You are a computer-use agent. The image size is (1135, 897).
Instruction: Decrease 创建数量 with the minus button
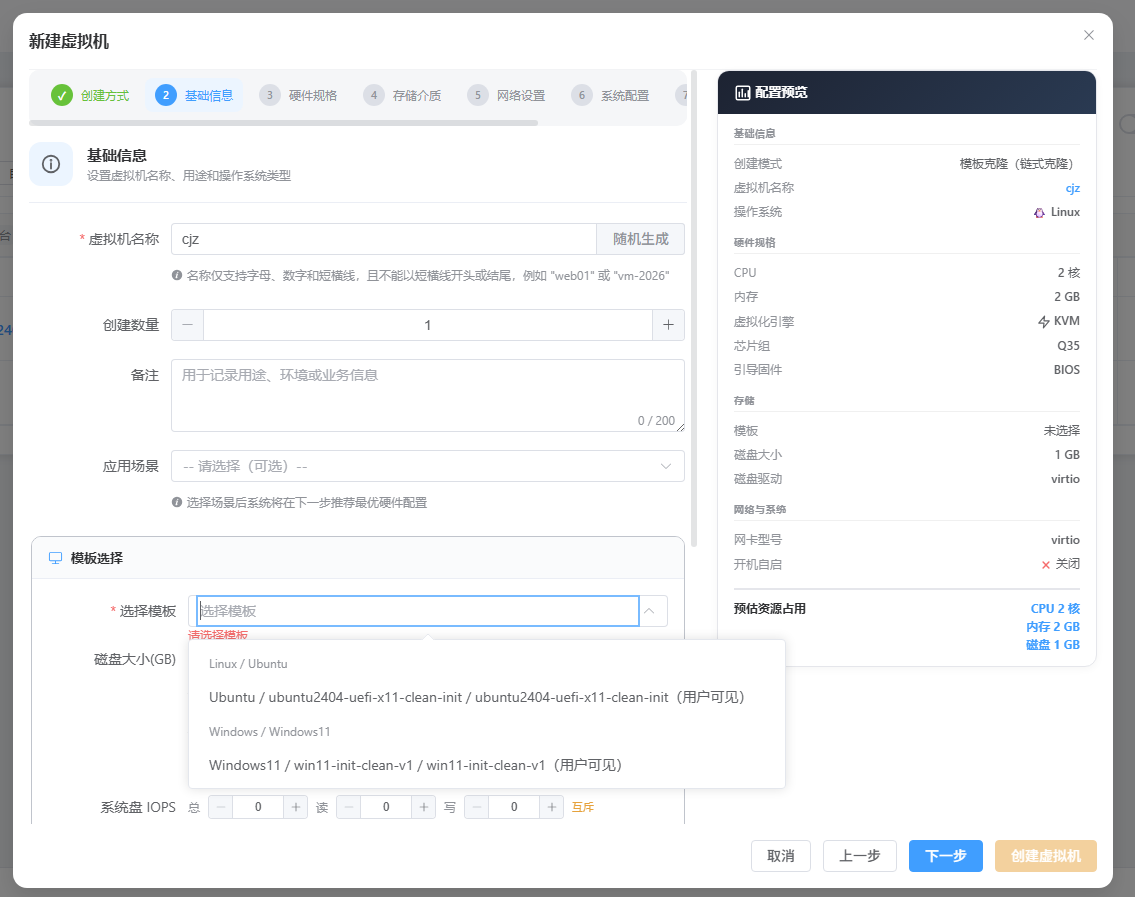(x=187, y=325)
